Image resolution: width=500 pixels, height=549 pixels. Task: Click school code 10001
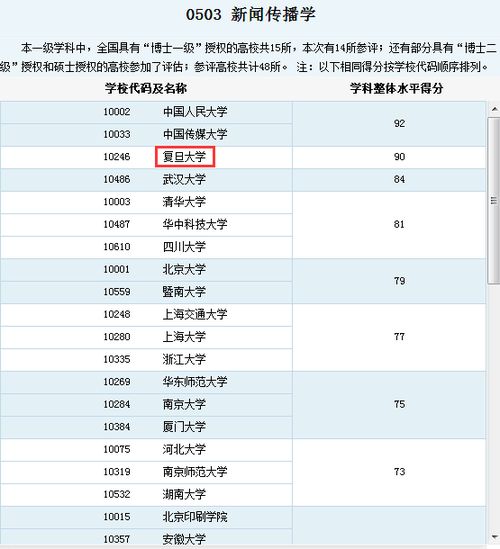117,269
